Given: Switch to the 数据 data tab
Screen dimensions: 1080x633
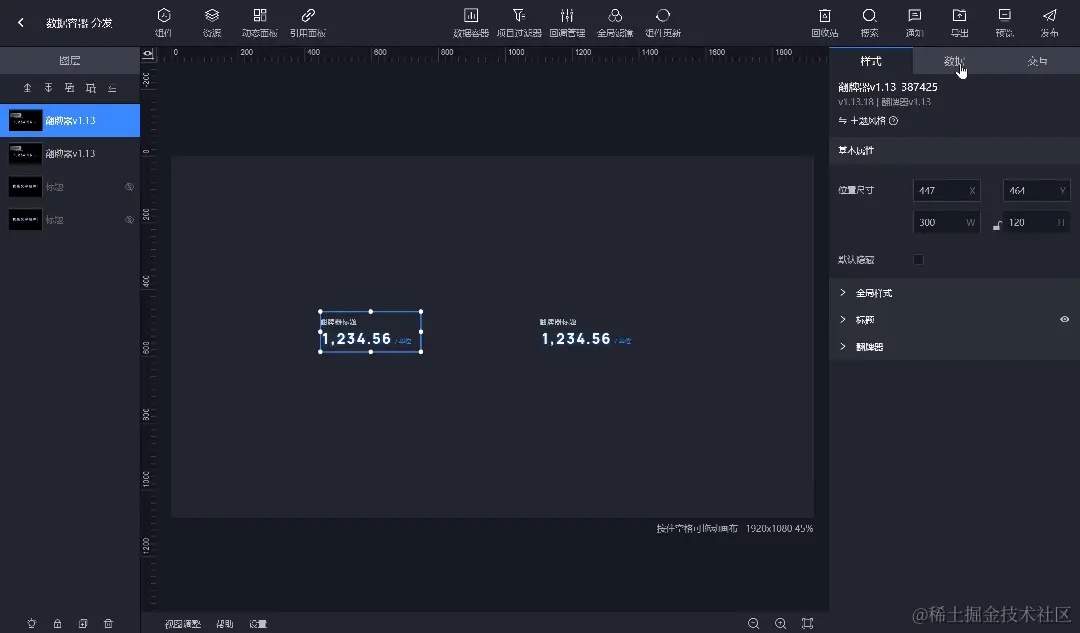Looking at the screenshot, I should (954, 61).
